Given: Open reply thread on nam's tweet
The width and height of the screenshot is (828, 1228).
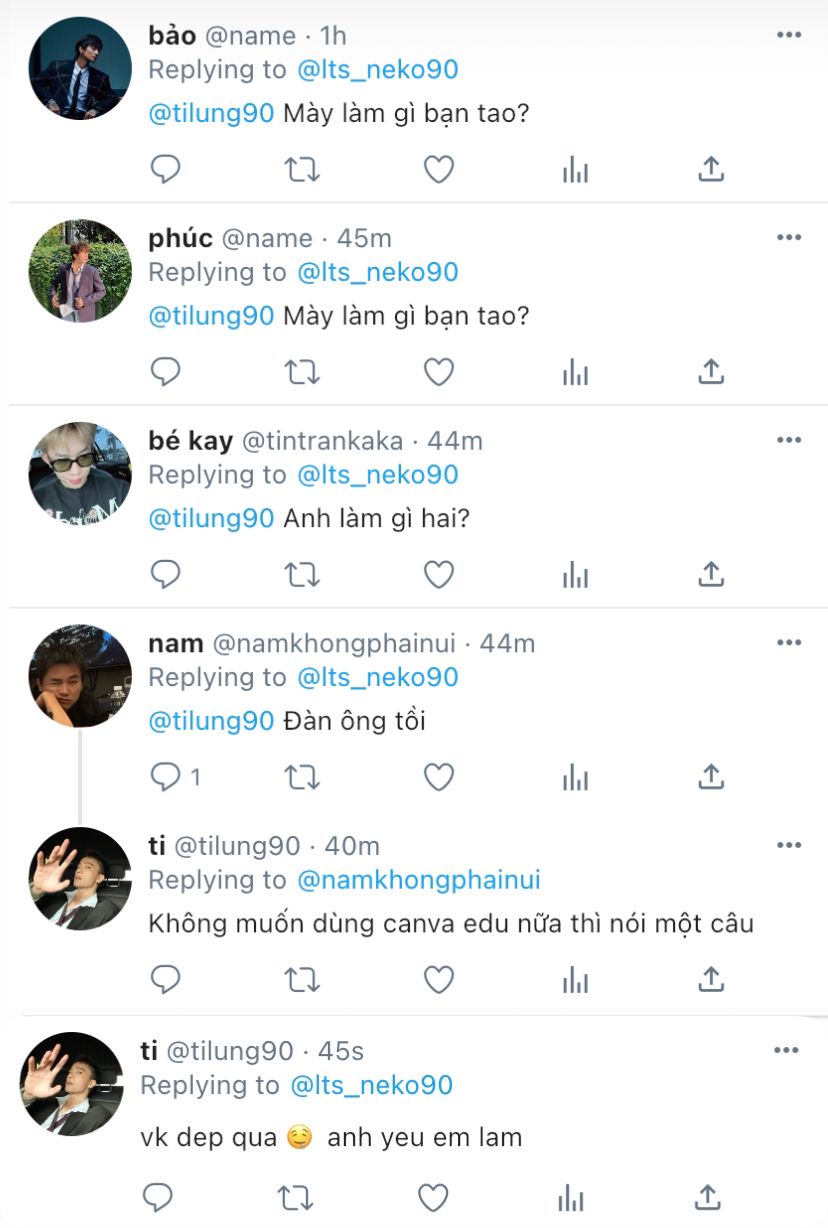Looking at the screenshot, I should click(165, 777).
